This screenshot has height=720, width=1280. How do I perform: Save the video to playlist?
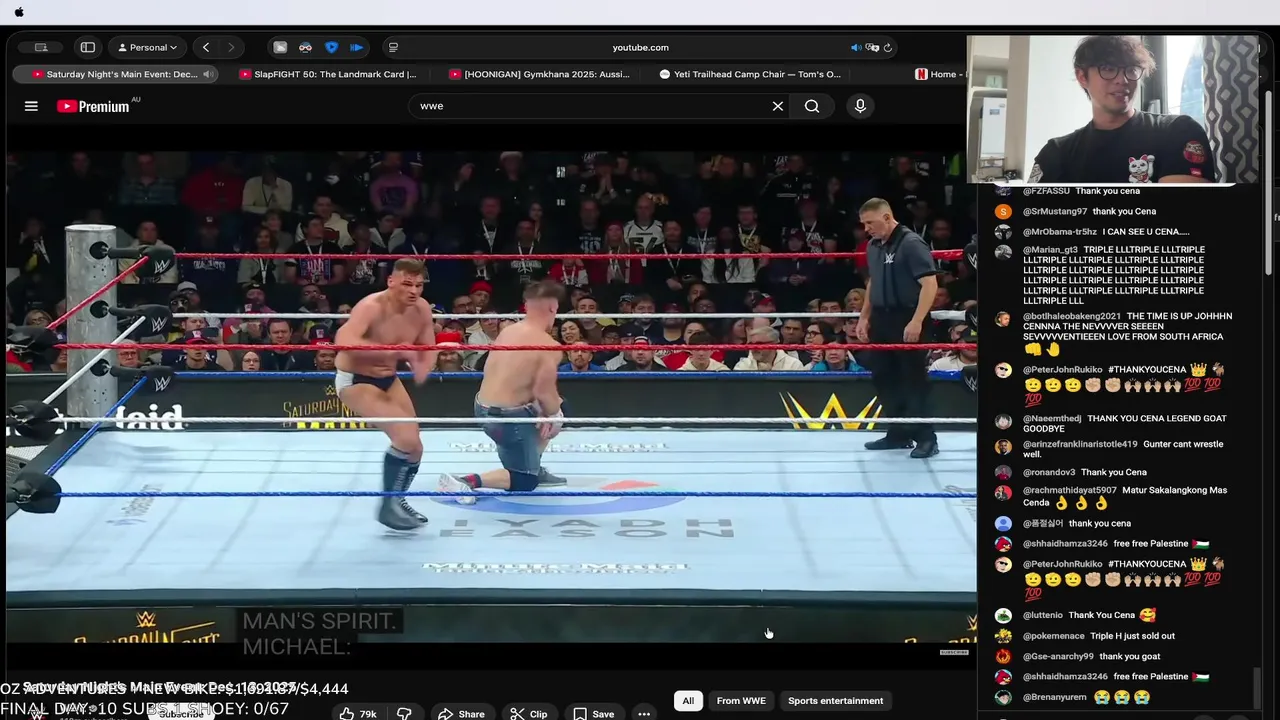[594, 713]
